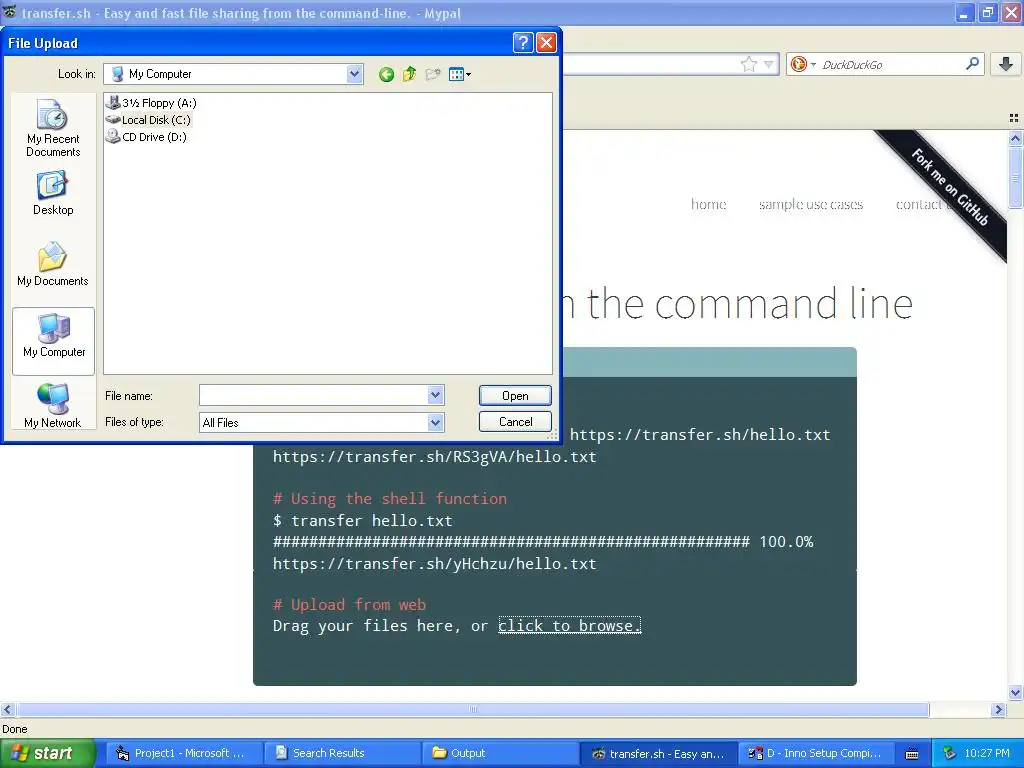Click the page scroll up arrow
This screenshot has width=1024, height=768.
1015,138
